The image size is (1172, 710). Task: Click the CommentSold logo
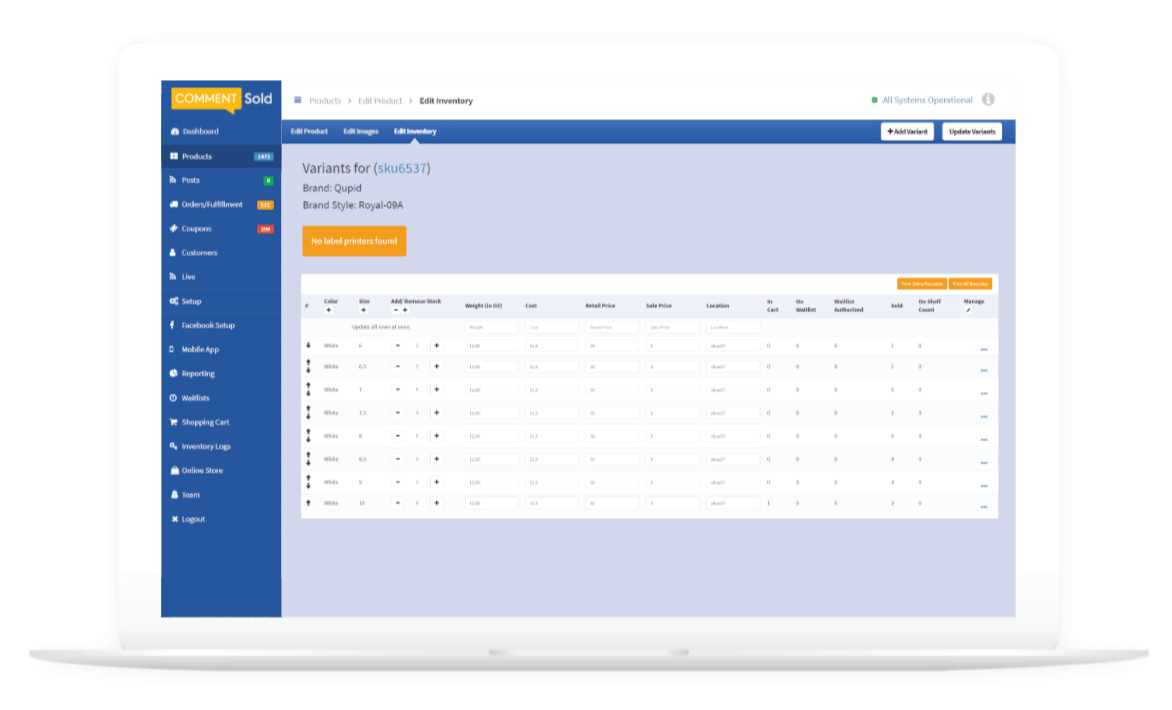[x=222, y=99]
